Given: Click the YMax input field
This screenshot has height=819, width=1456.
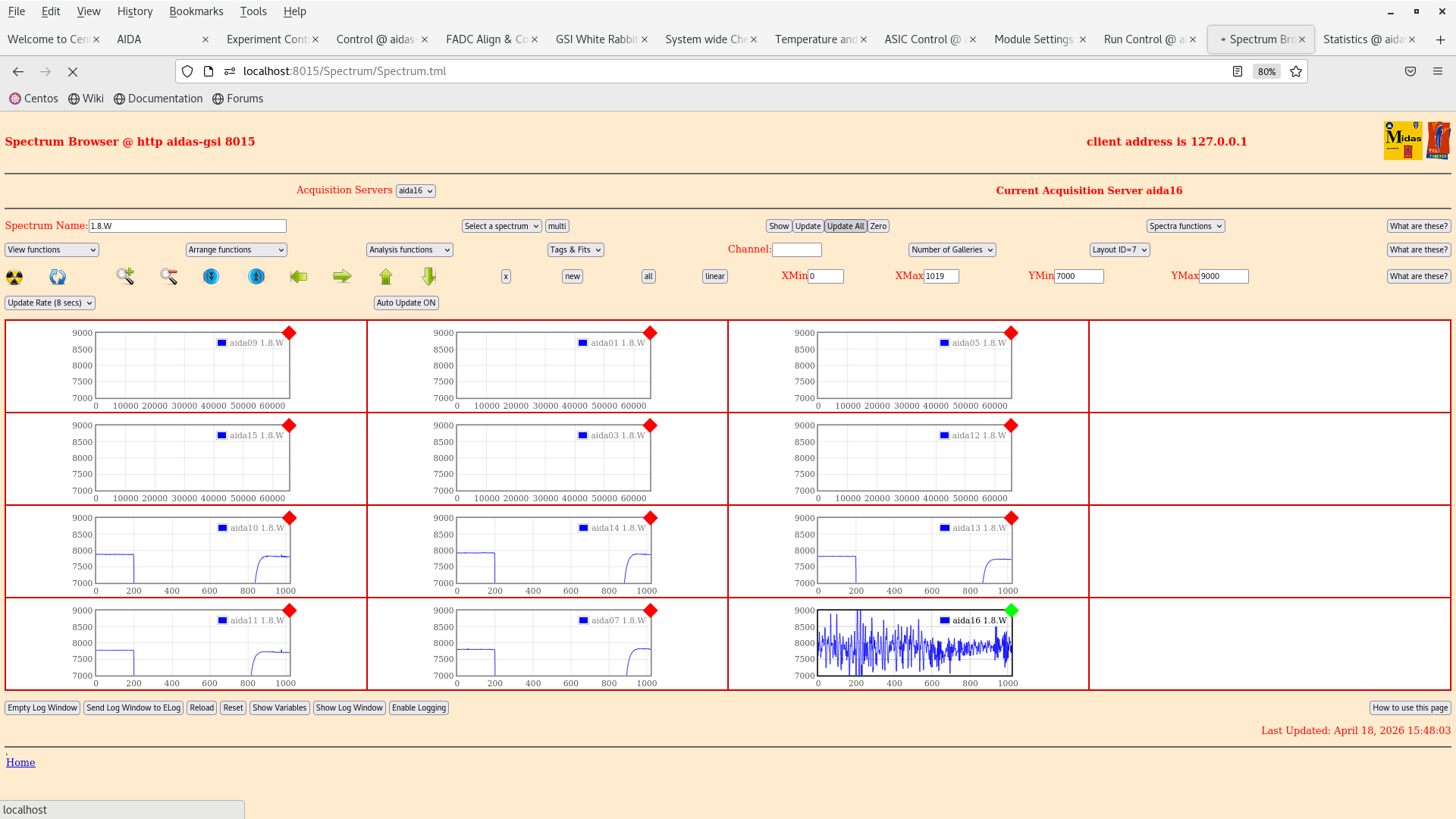Looking at the screenshot, I should 1222,277.
